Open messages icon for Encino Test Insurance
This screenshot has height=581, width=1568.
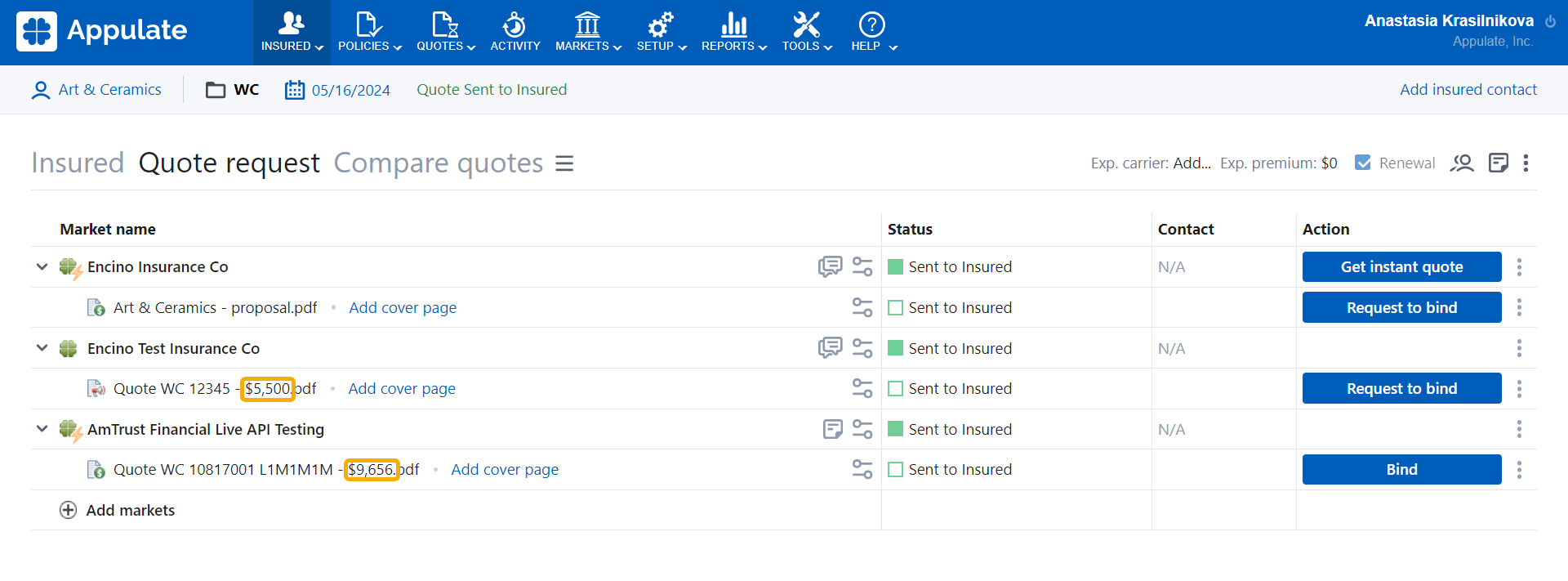click(830, 348)
